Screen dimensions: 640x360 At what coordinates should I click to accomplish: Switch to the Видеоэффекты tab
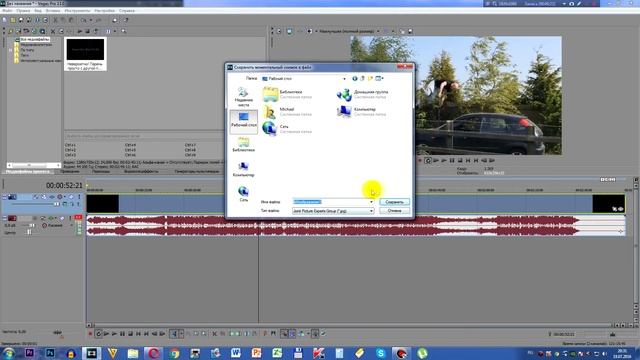point(141,171)
